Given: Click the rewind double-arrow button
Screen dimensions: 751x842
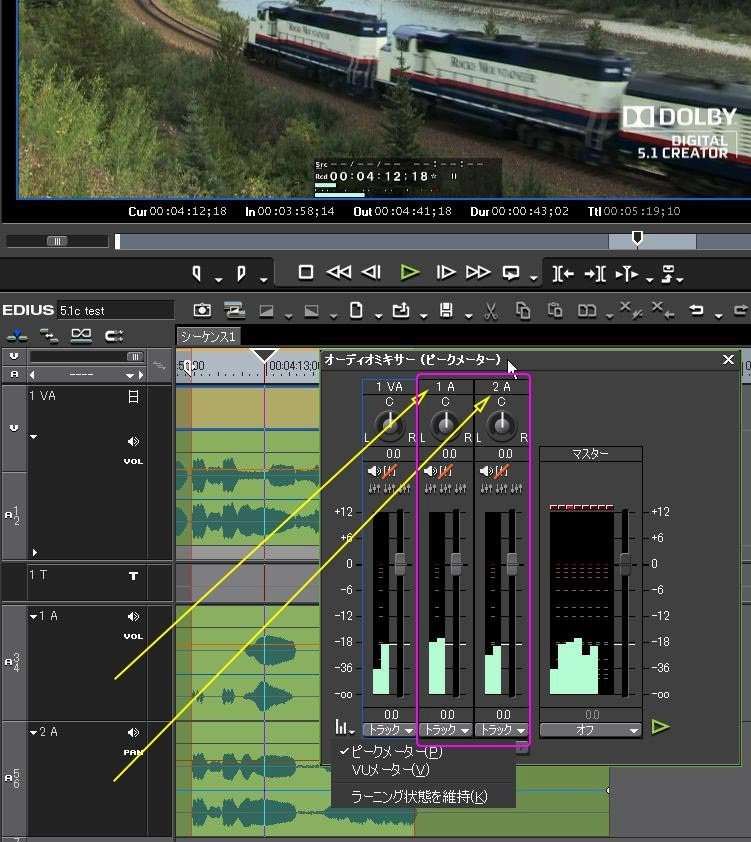Looking at the screenshot, I should click(x=339, y=272).
